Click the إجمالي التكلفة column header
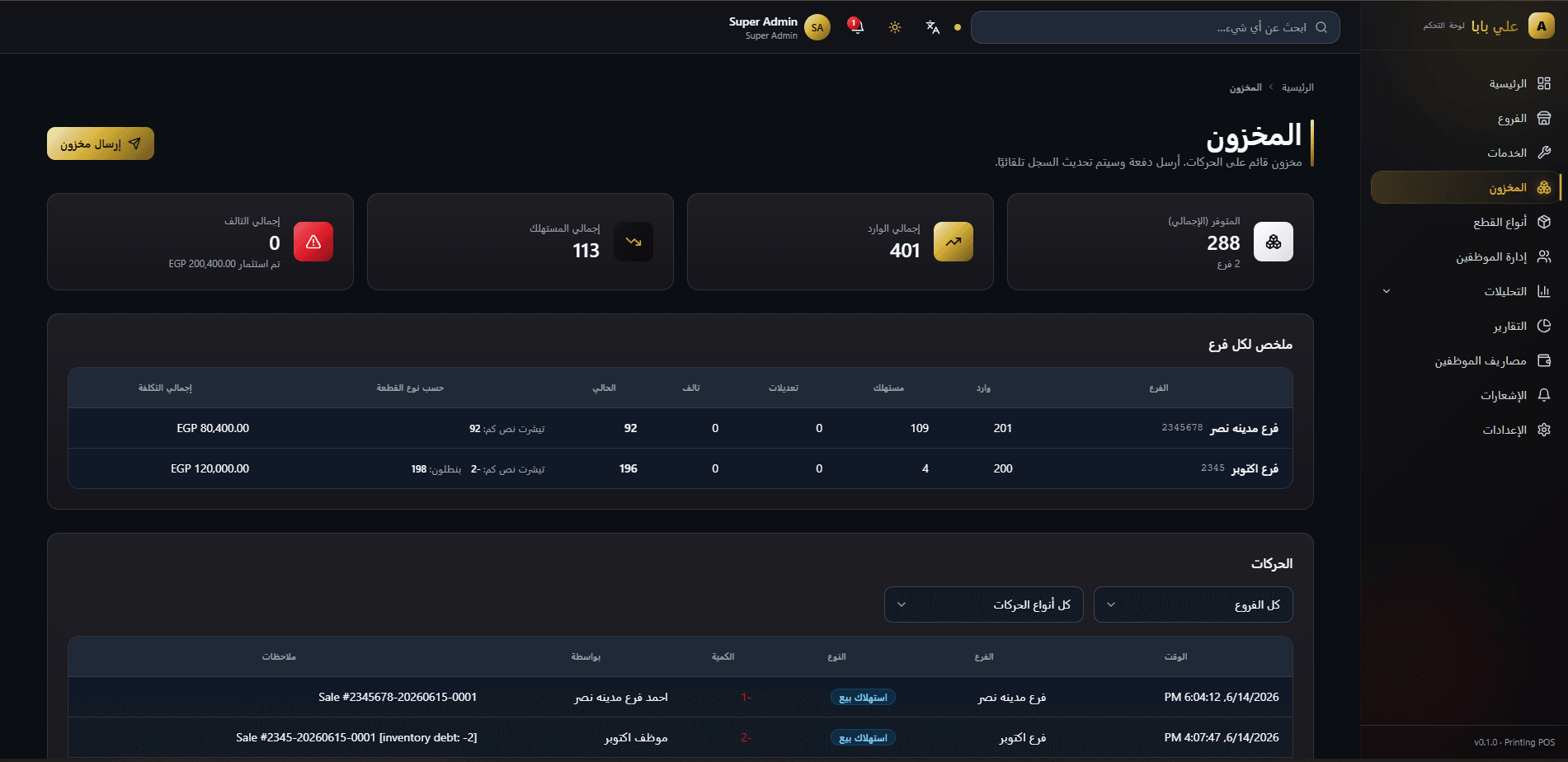Image resolution: width=1568 pixels, height=762 pixels. coord(165,388)
